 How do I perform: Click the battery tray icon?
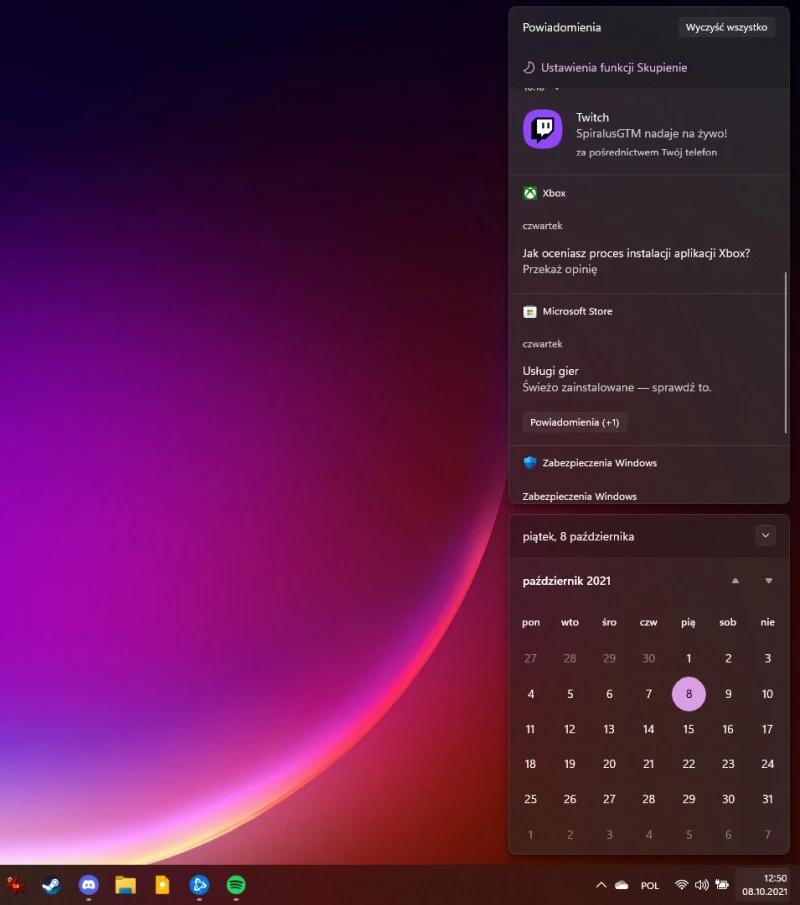[x=721, y=885]
